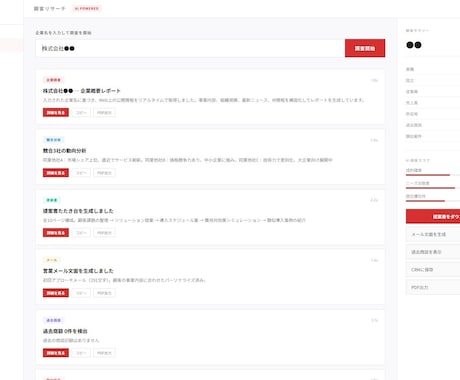Click the score bar below ニーズ合致度
The image size is (460, 380).
point(433,201)
